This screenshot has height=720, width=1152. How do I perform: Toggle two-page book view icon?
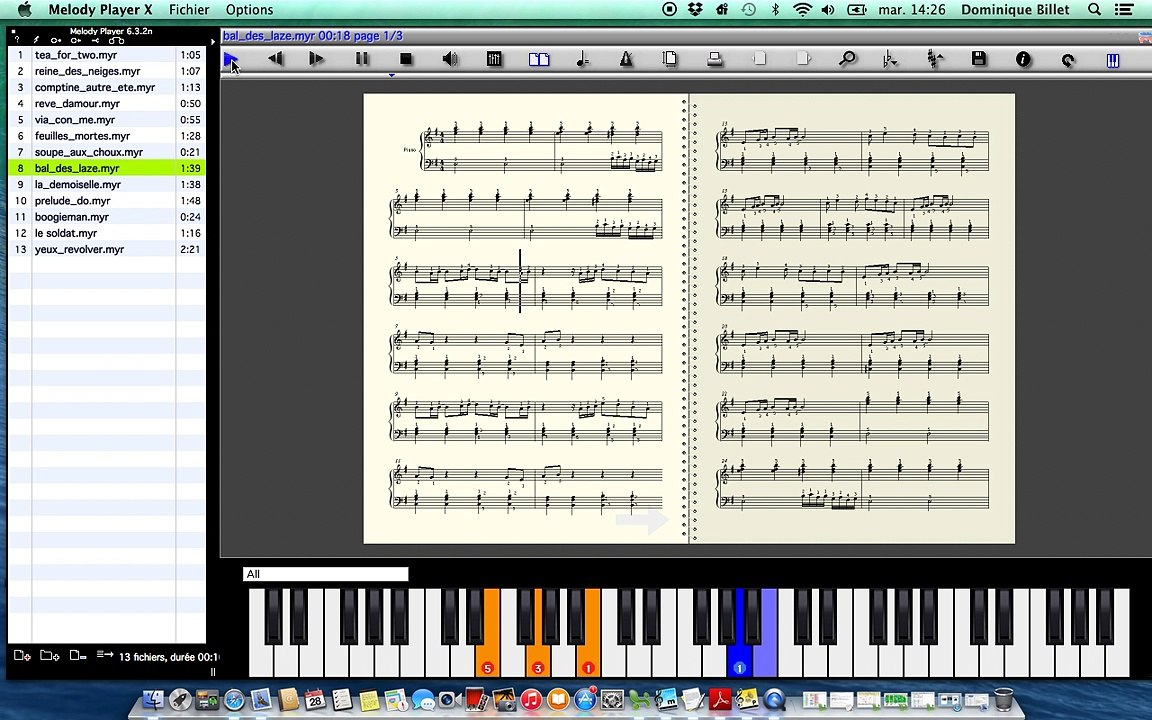point(538,60)
